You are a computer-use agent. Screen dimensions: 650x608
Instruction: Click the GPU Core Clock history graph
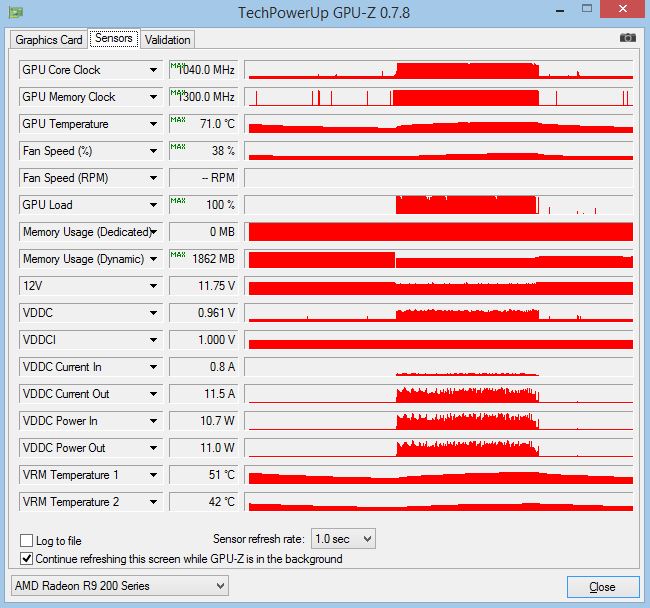click(x=439, y=70)
